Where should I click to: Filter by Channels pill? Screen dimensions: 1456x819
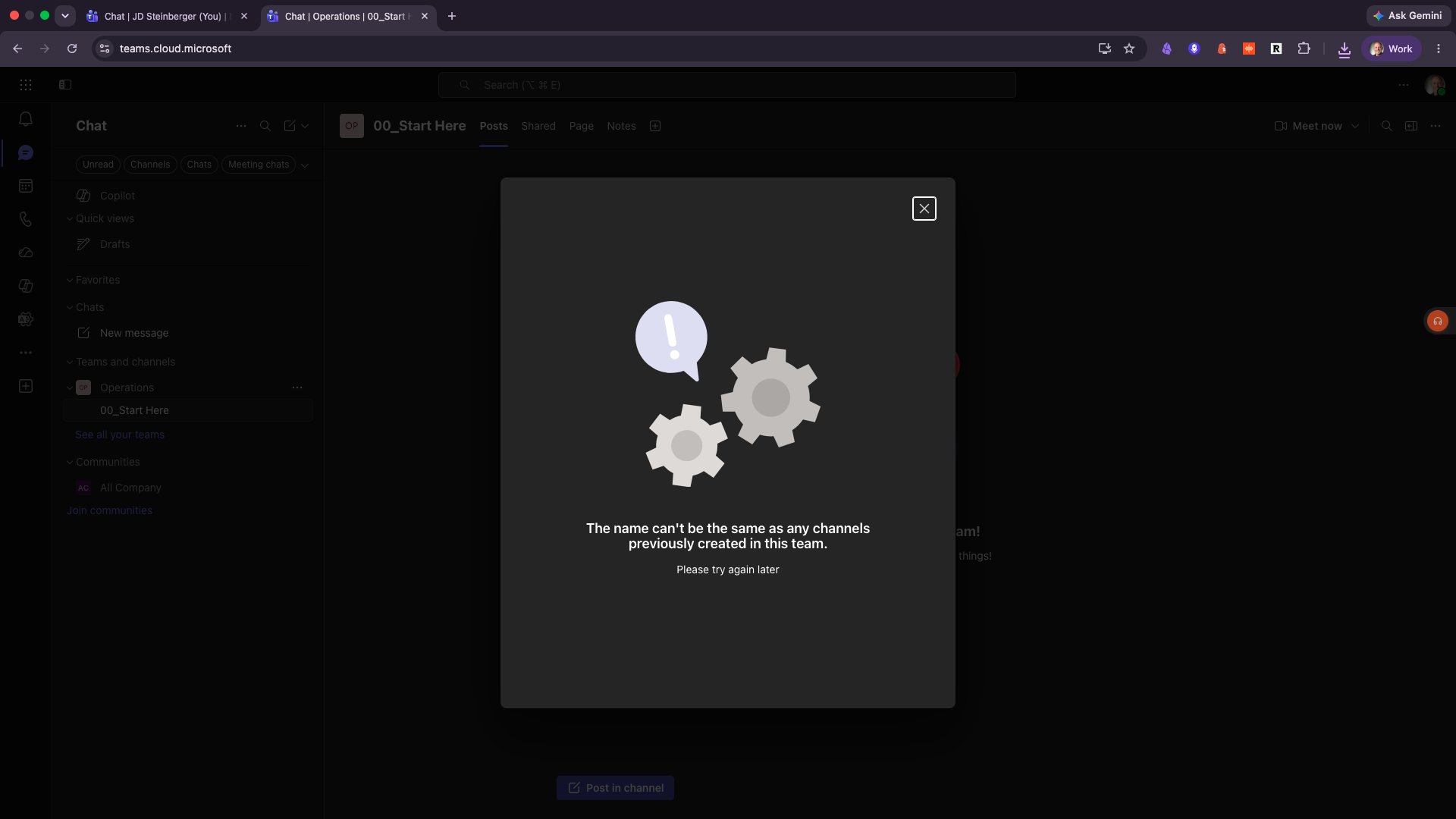150,165
